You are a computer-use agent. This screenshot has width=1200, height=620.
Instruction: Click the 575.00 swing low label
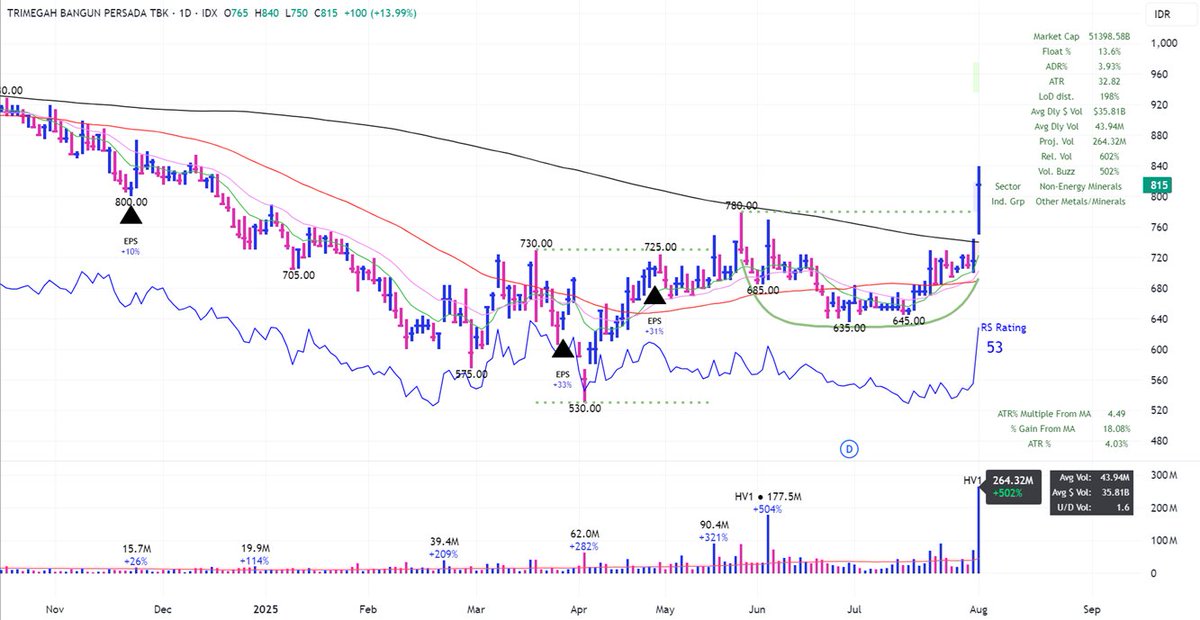(471, 374)
